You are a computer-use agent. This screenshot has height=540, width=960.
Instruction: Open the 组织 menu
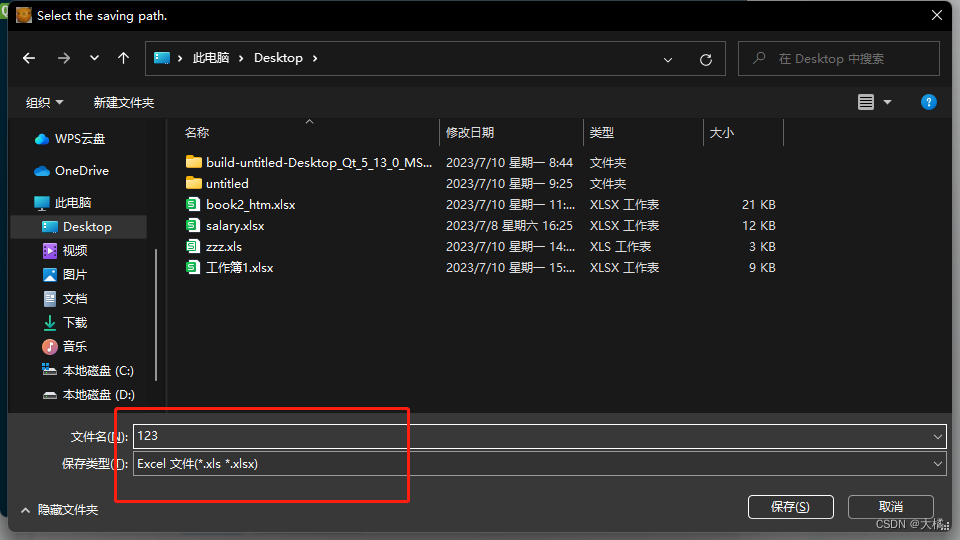(44, 103)
